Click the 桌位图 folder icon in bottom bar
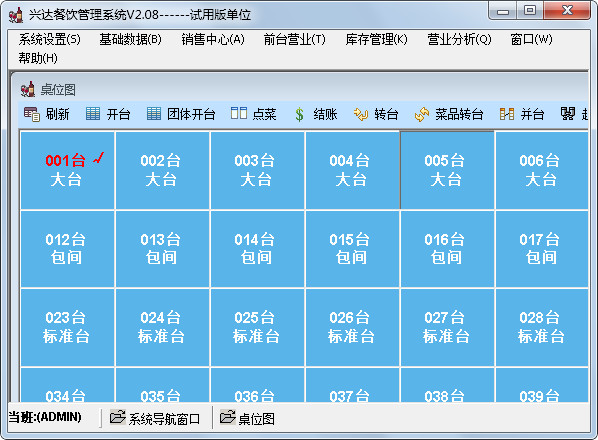Image resolution: width=598 pixels, height=440 pixels. point(228,417)
